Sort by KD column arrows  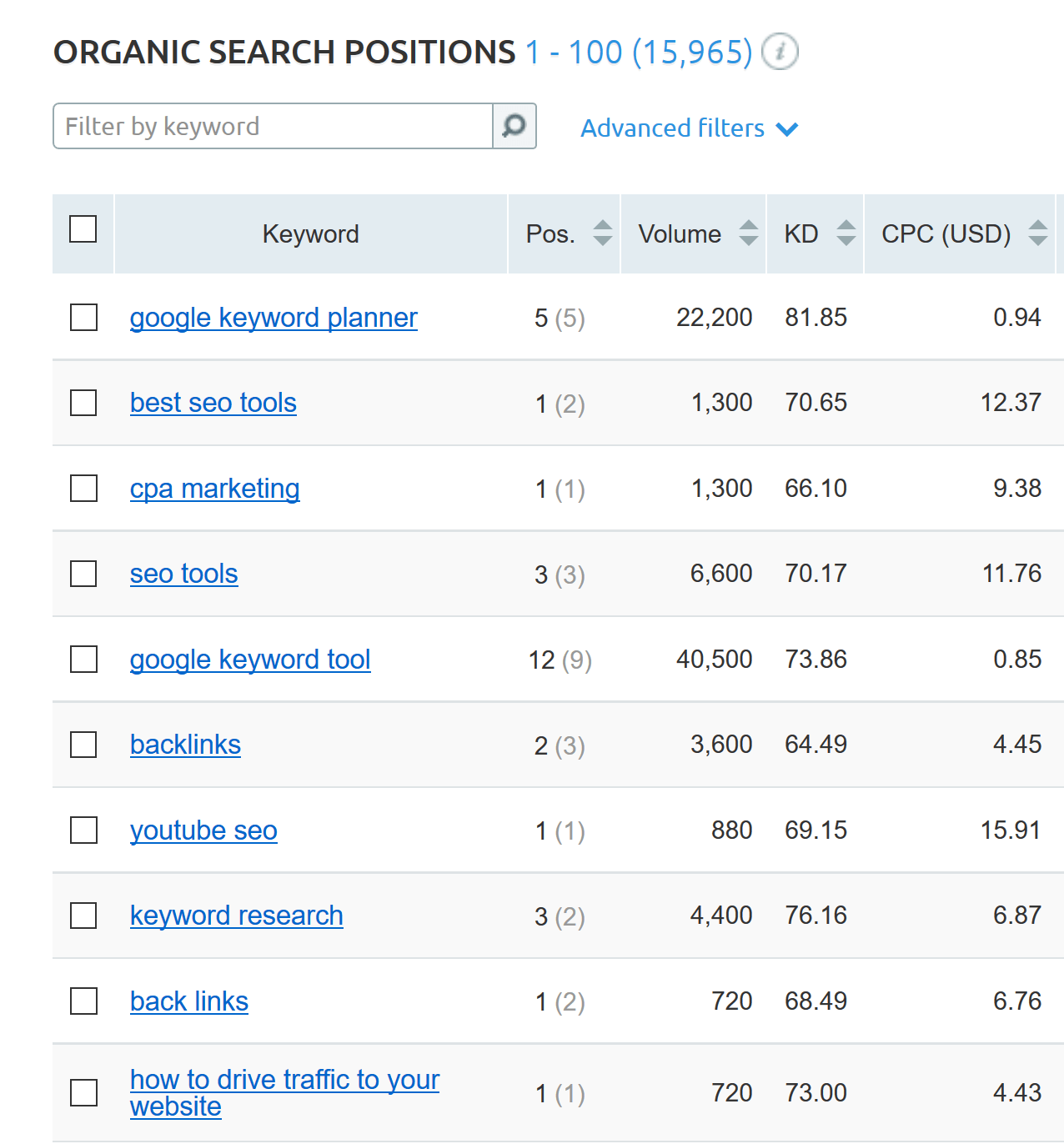point(846,233)
